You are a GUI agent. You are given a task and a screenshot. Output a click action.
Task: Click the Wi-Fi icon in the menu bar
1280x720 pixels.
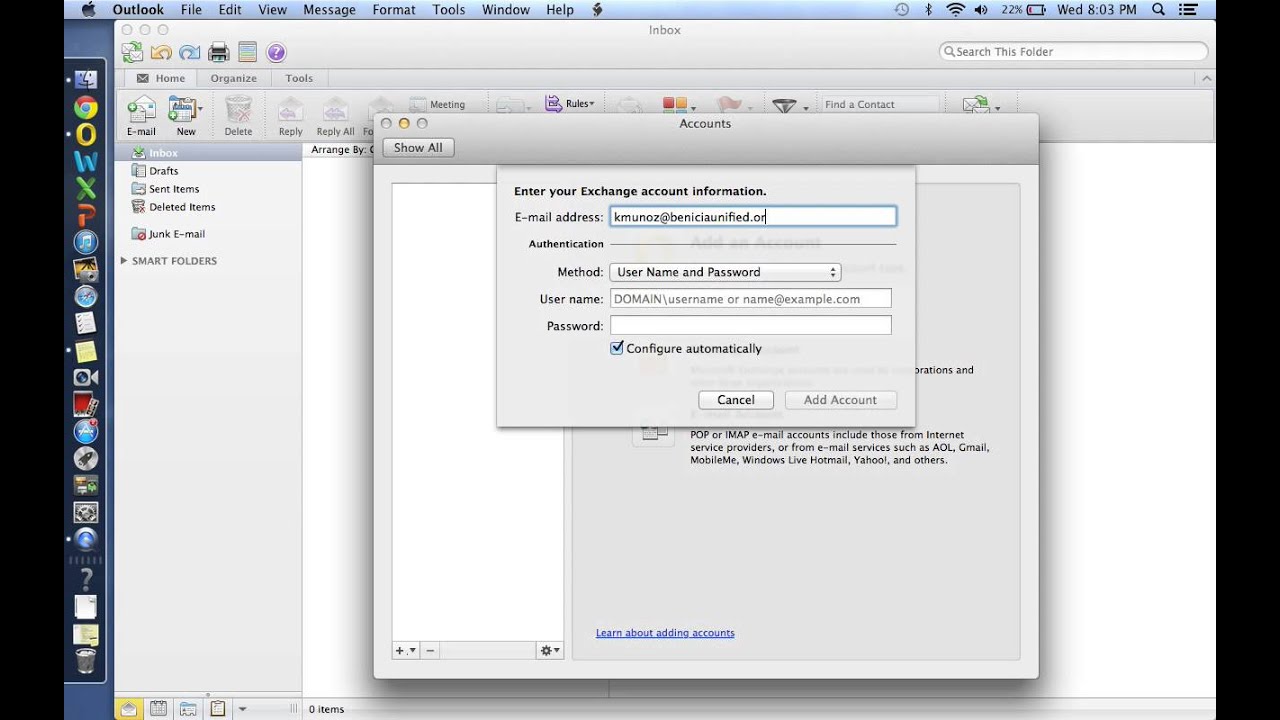click(x=955, y=10)
